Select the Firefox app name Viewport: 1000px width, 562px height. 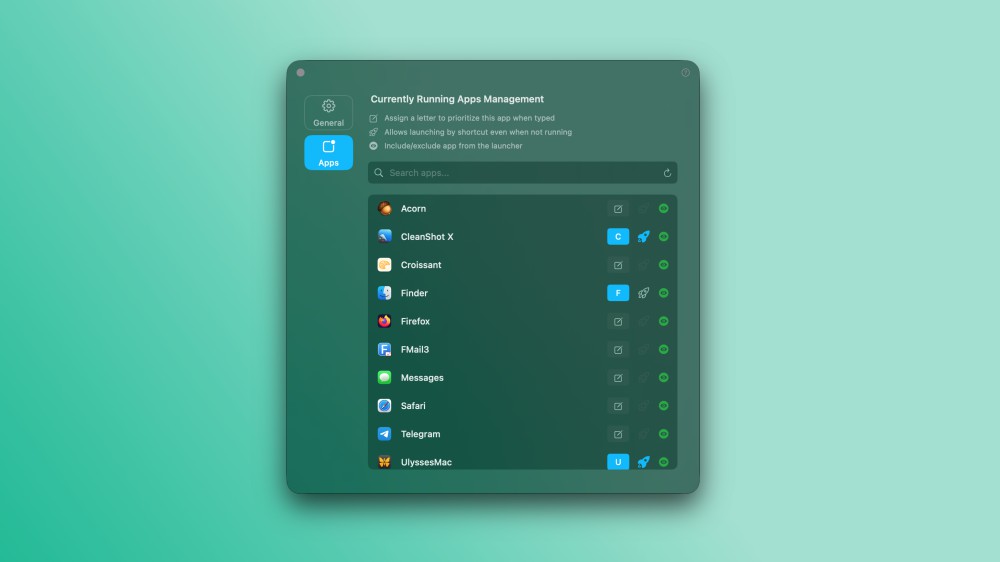coord(415,322)
